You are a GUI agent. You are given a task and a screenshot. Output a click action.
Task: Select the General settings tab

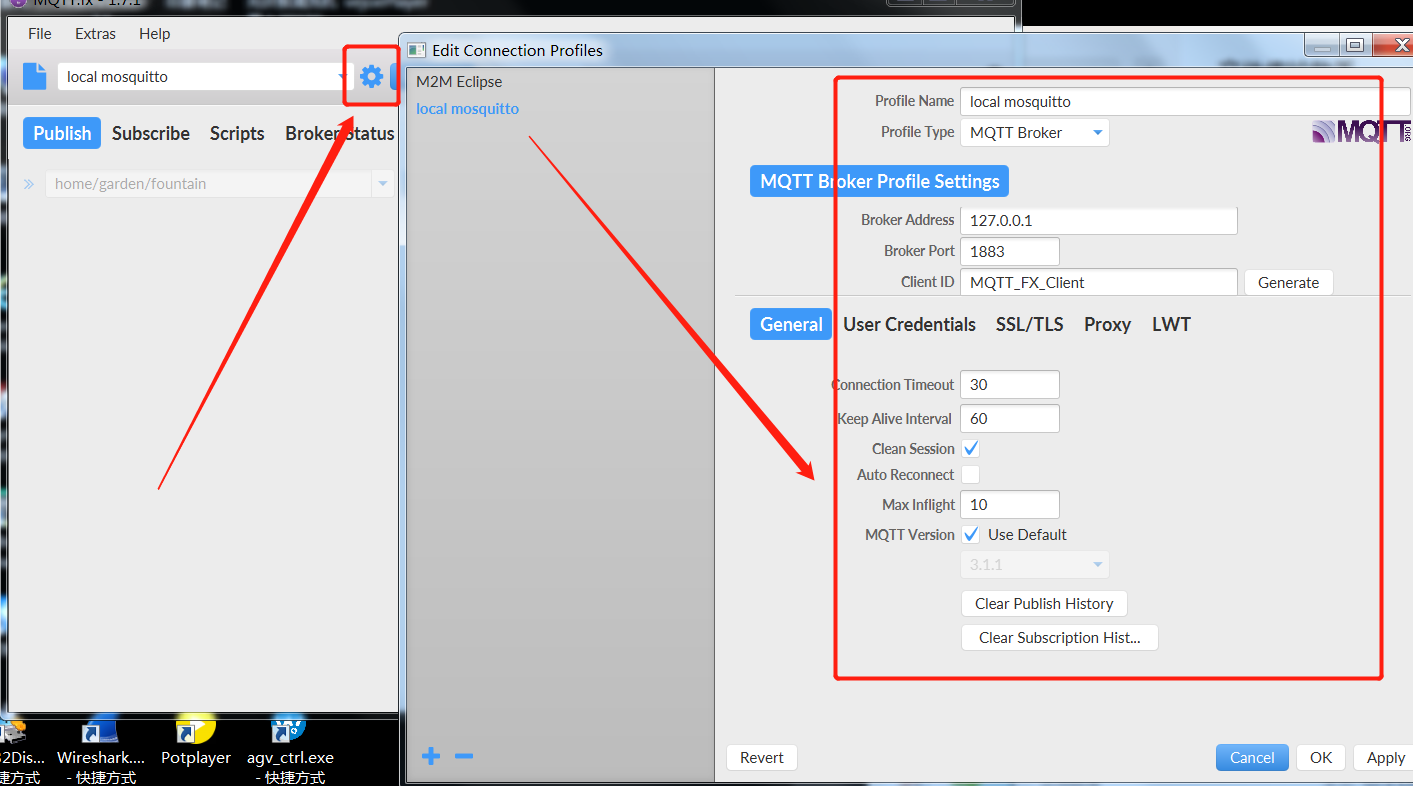pyautogui.click(x=791, y=324)
